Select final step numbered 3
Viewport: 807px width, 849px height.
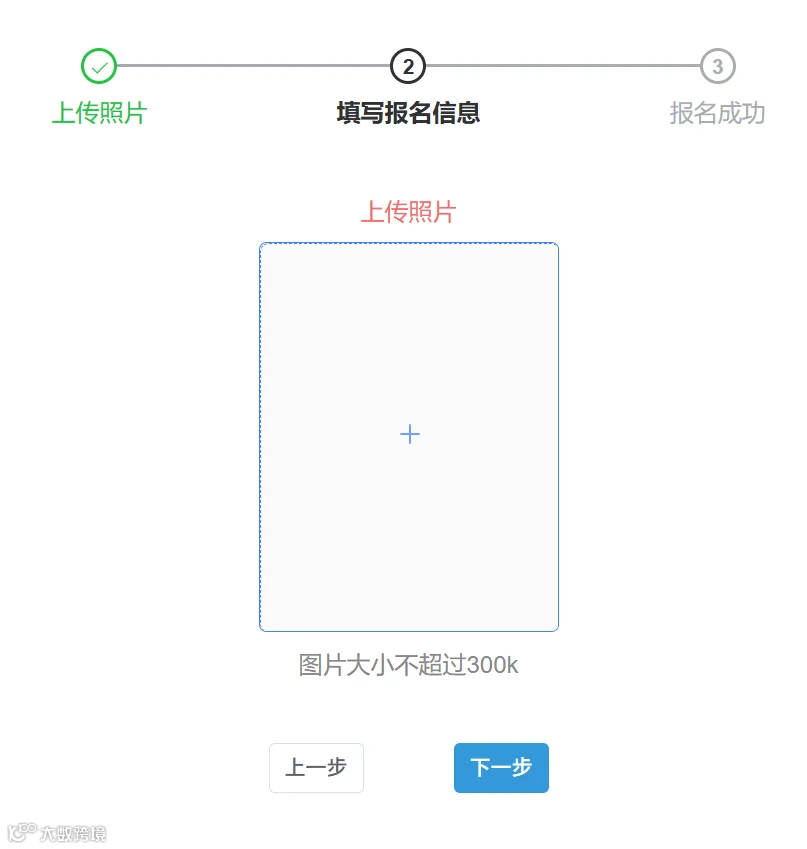pyautogui.click(x=718, y=66)
